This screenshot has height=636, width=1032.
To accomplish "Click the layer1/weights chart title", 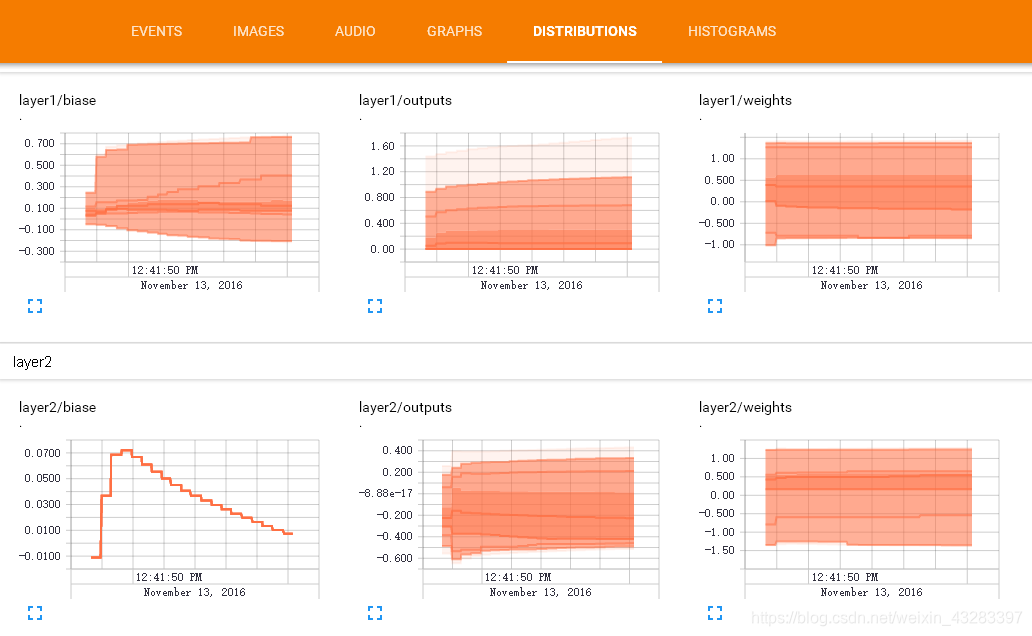I will [x=745, y=100].
